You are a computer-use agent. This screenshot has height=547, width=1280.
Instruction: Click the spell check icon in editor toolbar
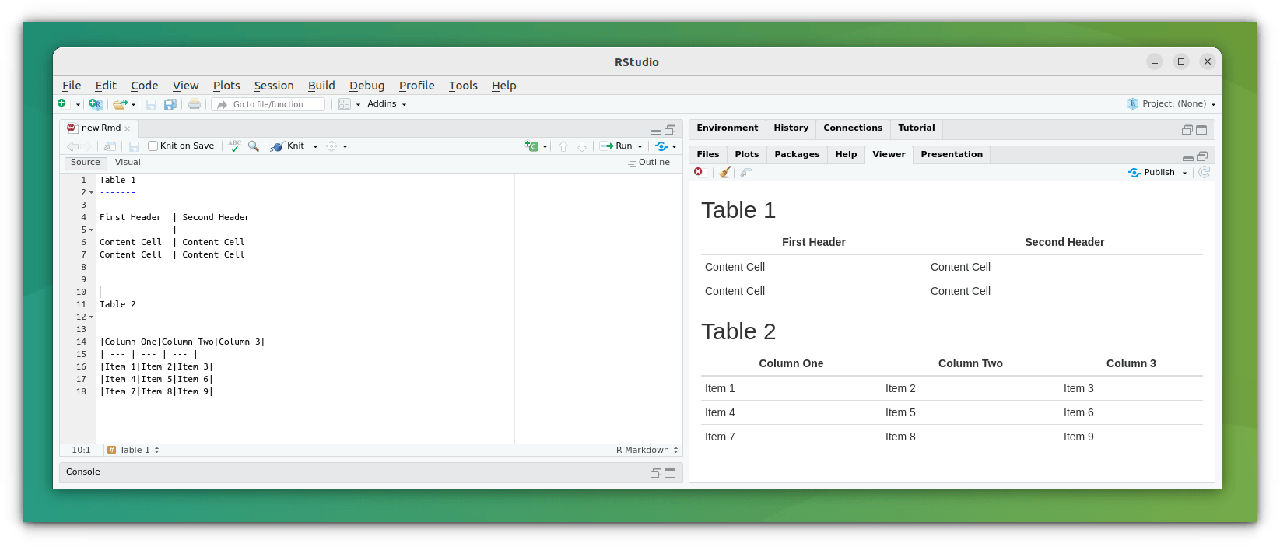pos(234,146)
